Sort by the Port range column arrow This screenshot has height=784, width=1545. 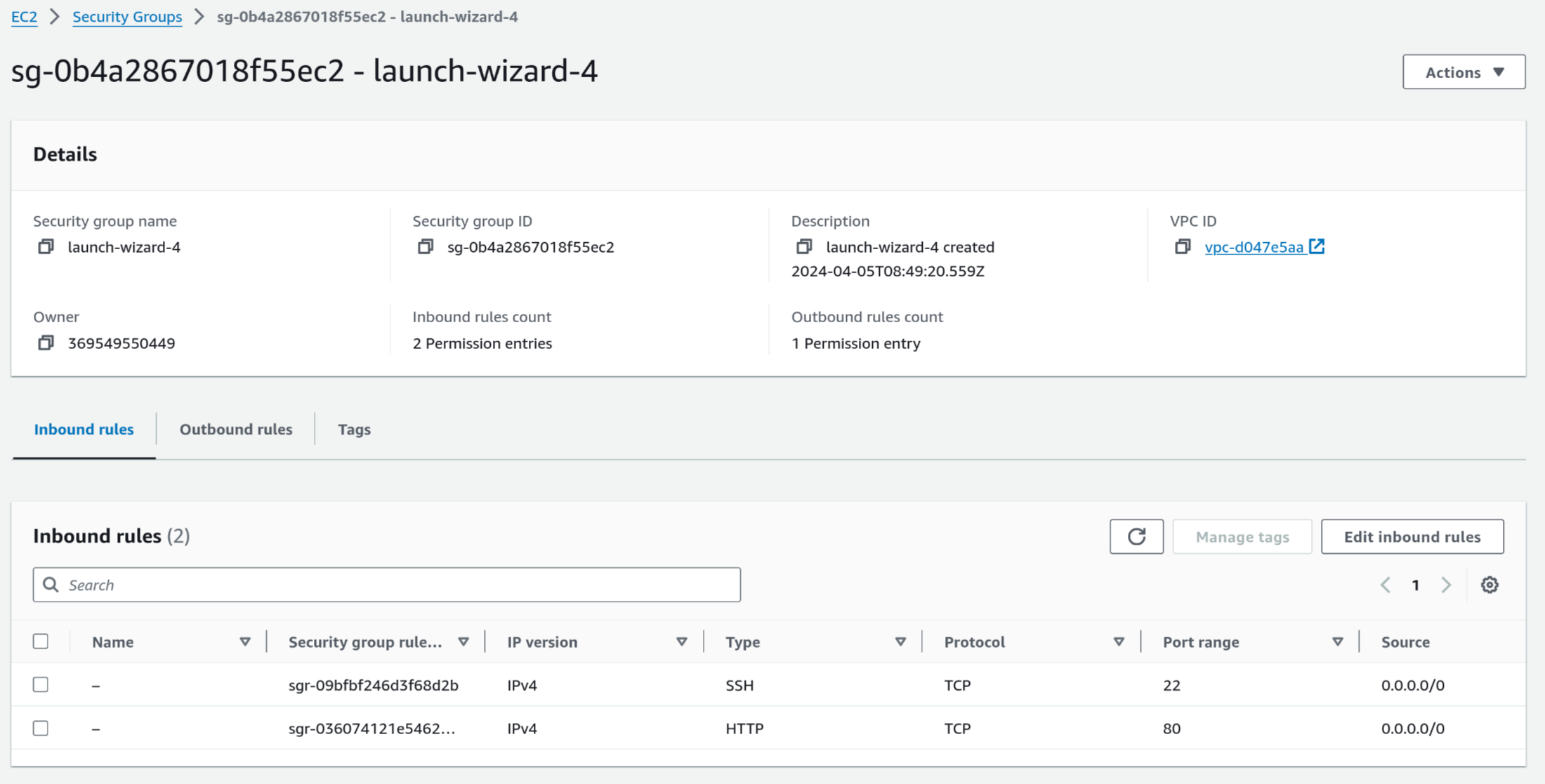(1337, 642)
